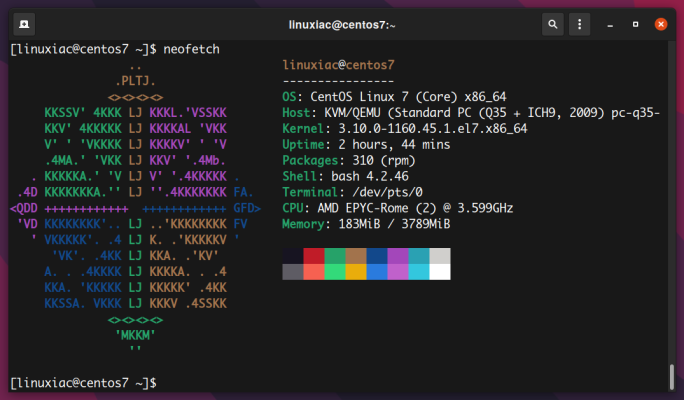The height and width of the screenshot is (400, 684).
Task: Open the terminal search
Action: pos(553,24)
